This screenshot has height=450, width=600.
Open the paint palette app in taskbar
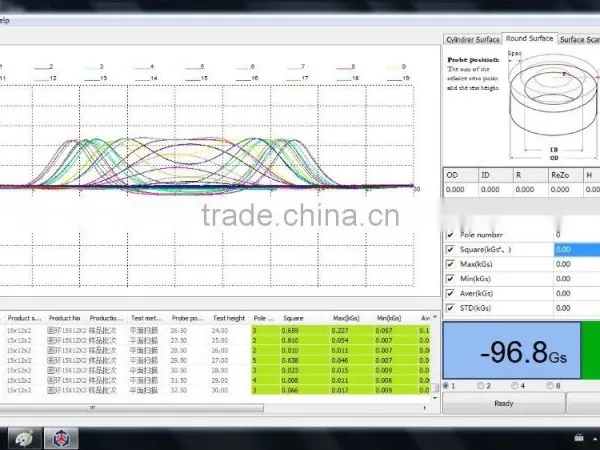[25, 439]
